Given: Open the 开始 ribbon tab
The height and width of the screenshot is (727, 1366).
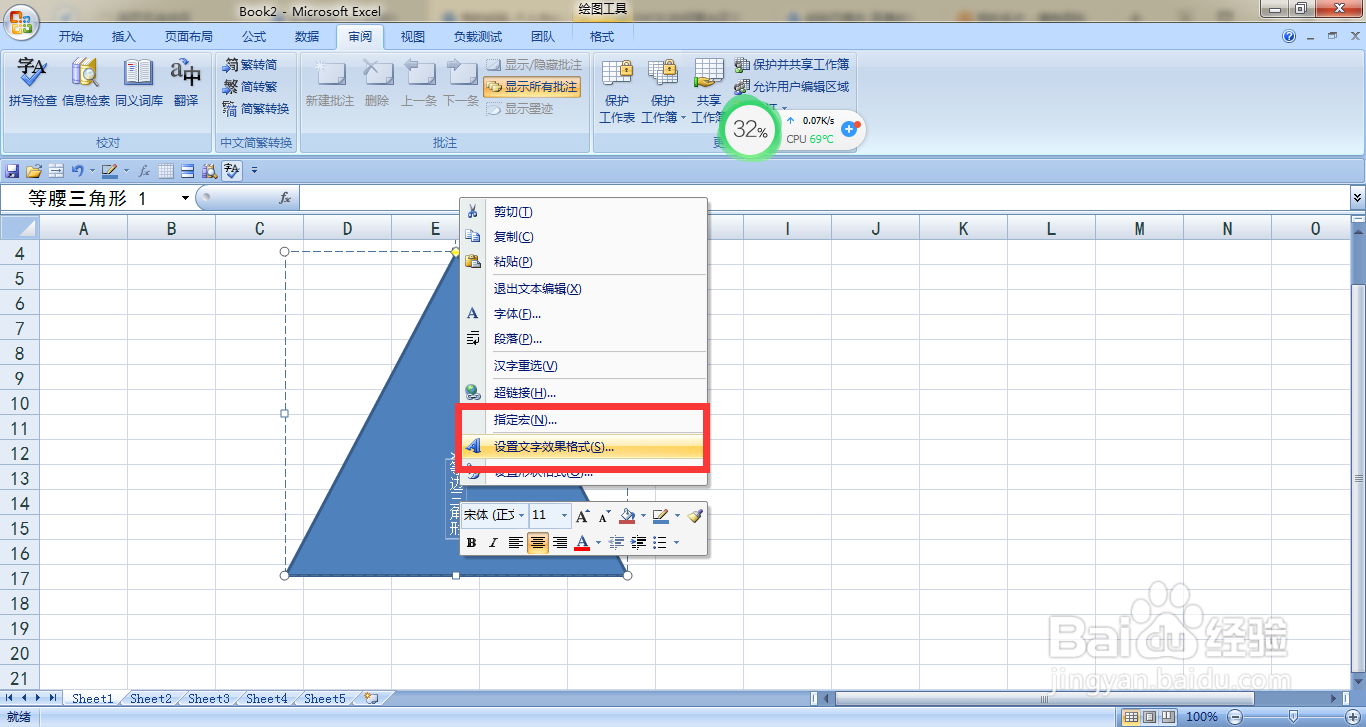Looking at the screenshot, I should pos(70,37).
